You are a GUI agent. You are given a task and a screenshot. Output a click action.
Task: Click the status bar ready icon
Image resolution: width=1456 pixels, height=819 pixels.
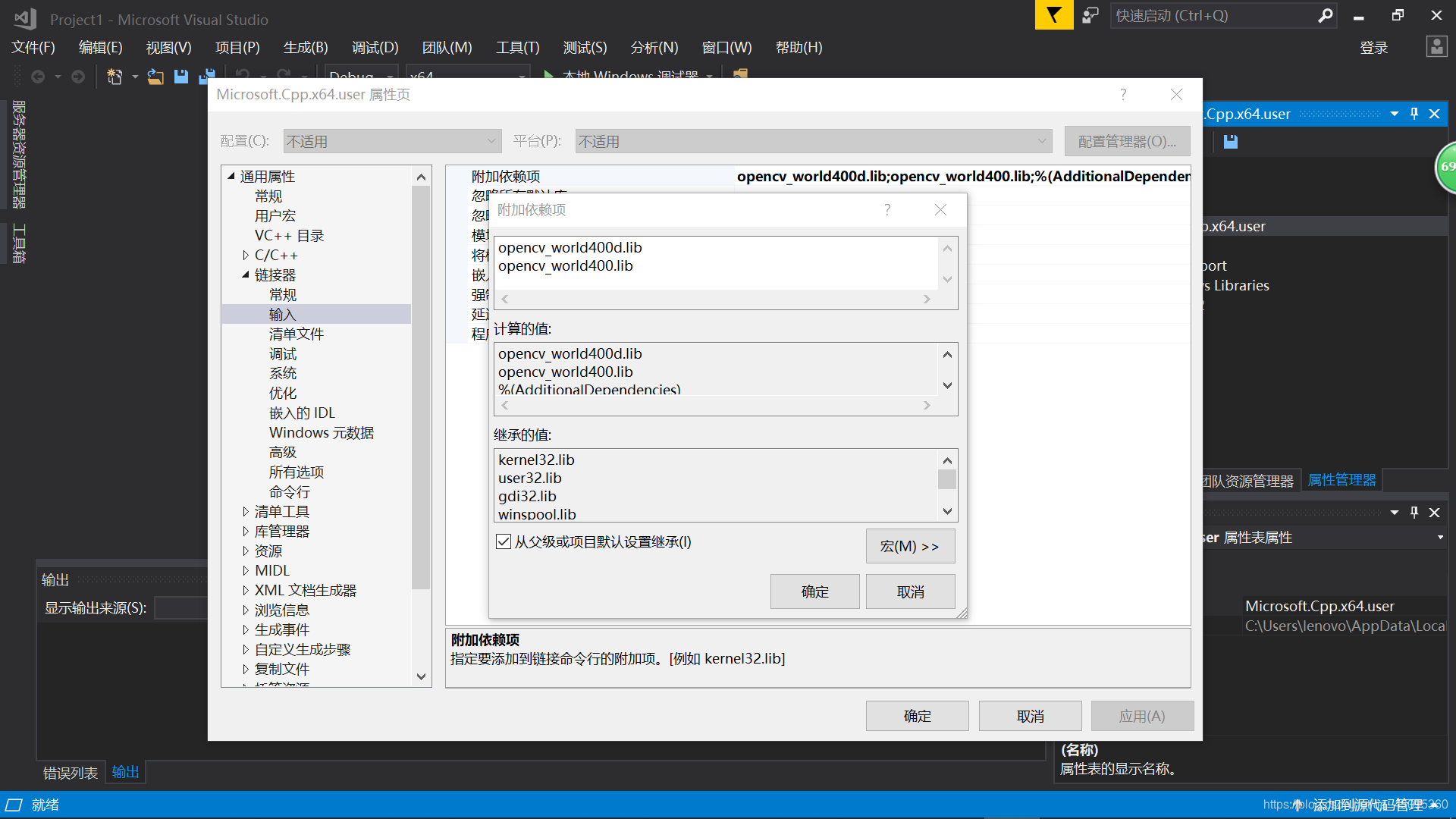(14, 805)
